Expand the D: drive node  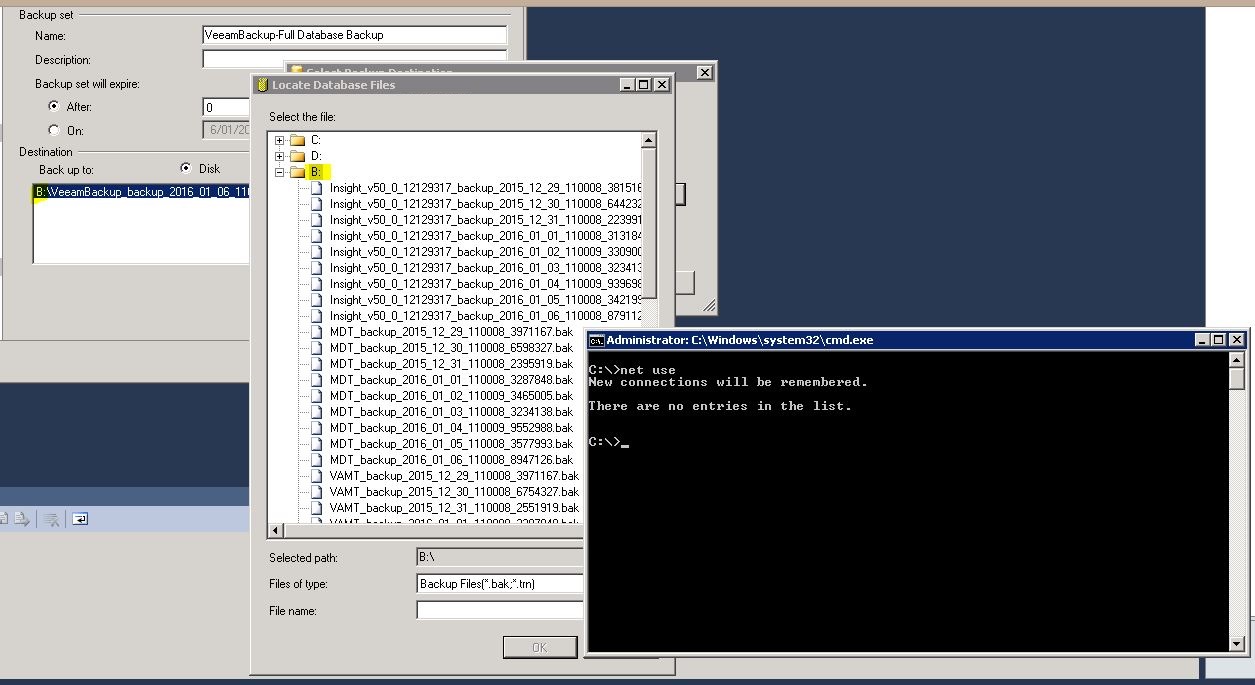click(x=280, y=156)
